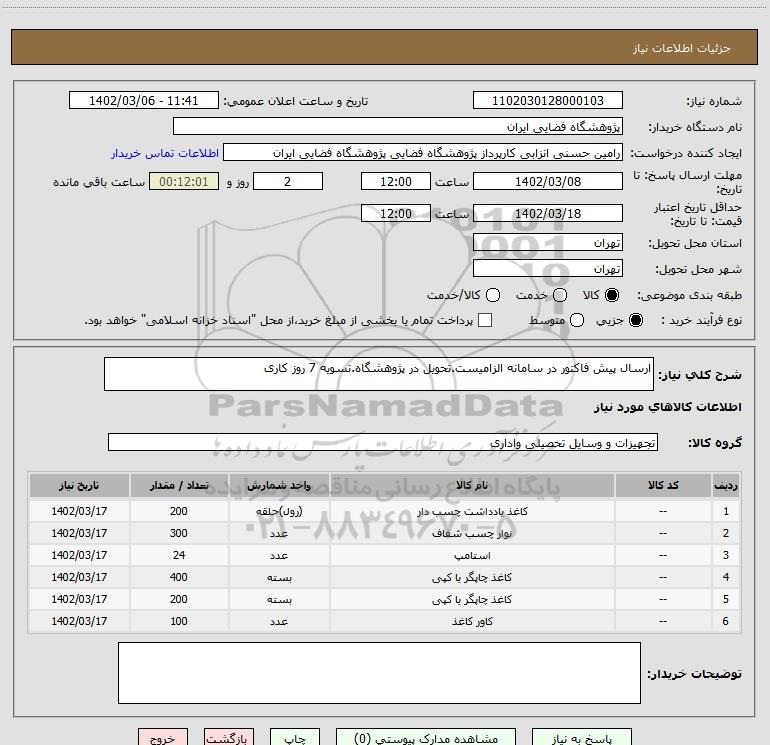Image resolution: width=770 pixels, height=745 pixels.
Task: Click need date 1402/03/17 in row 6
Action: pyautogui.click(x=79, y=621)
